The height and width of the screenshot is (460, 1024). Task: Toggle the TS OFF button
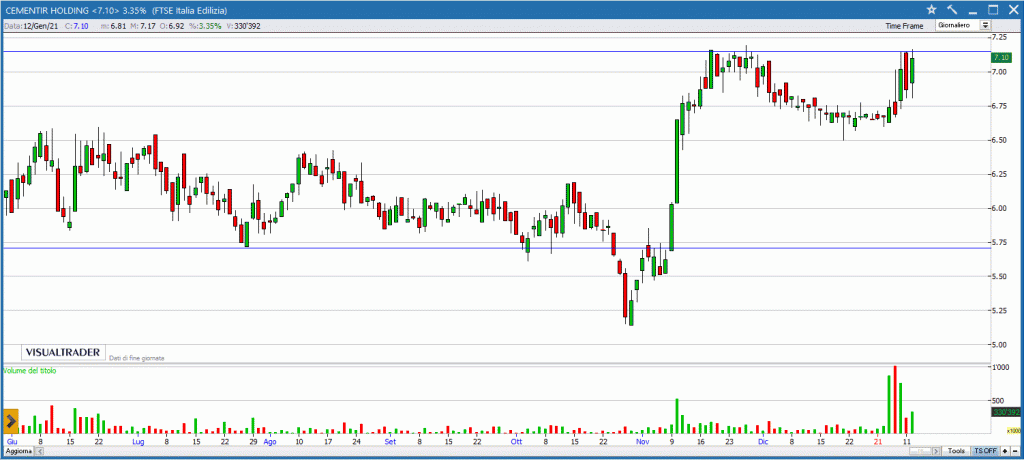(x=985, y=451)
